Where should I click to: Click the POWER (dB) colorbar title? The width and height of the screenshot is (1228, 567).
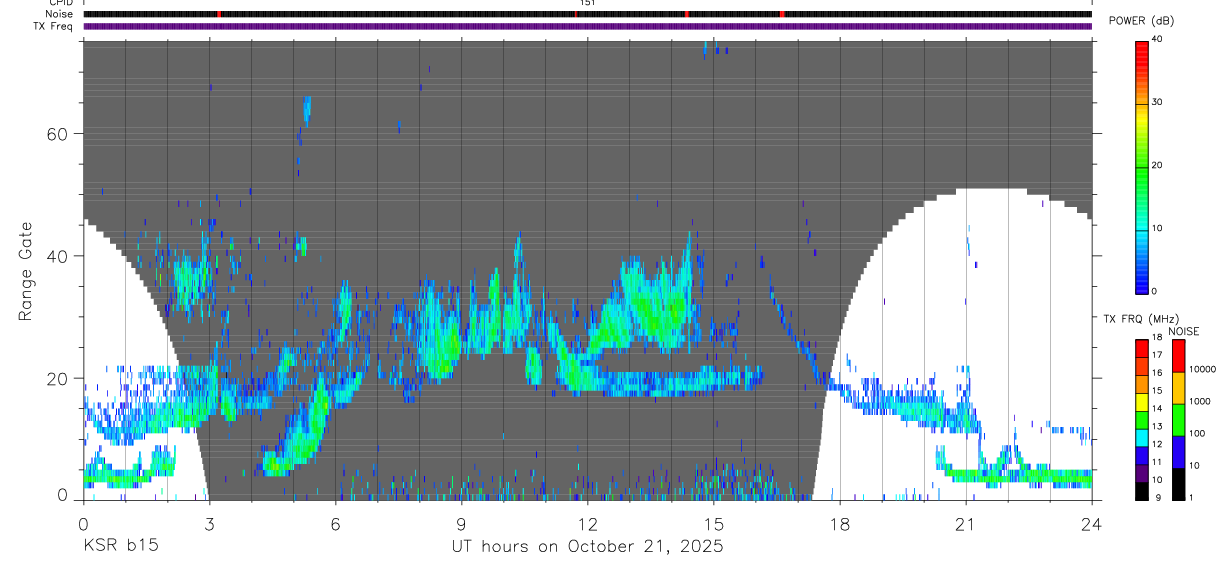coord(1142,21)
